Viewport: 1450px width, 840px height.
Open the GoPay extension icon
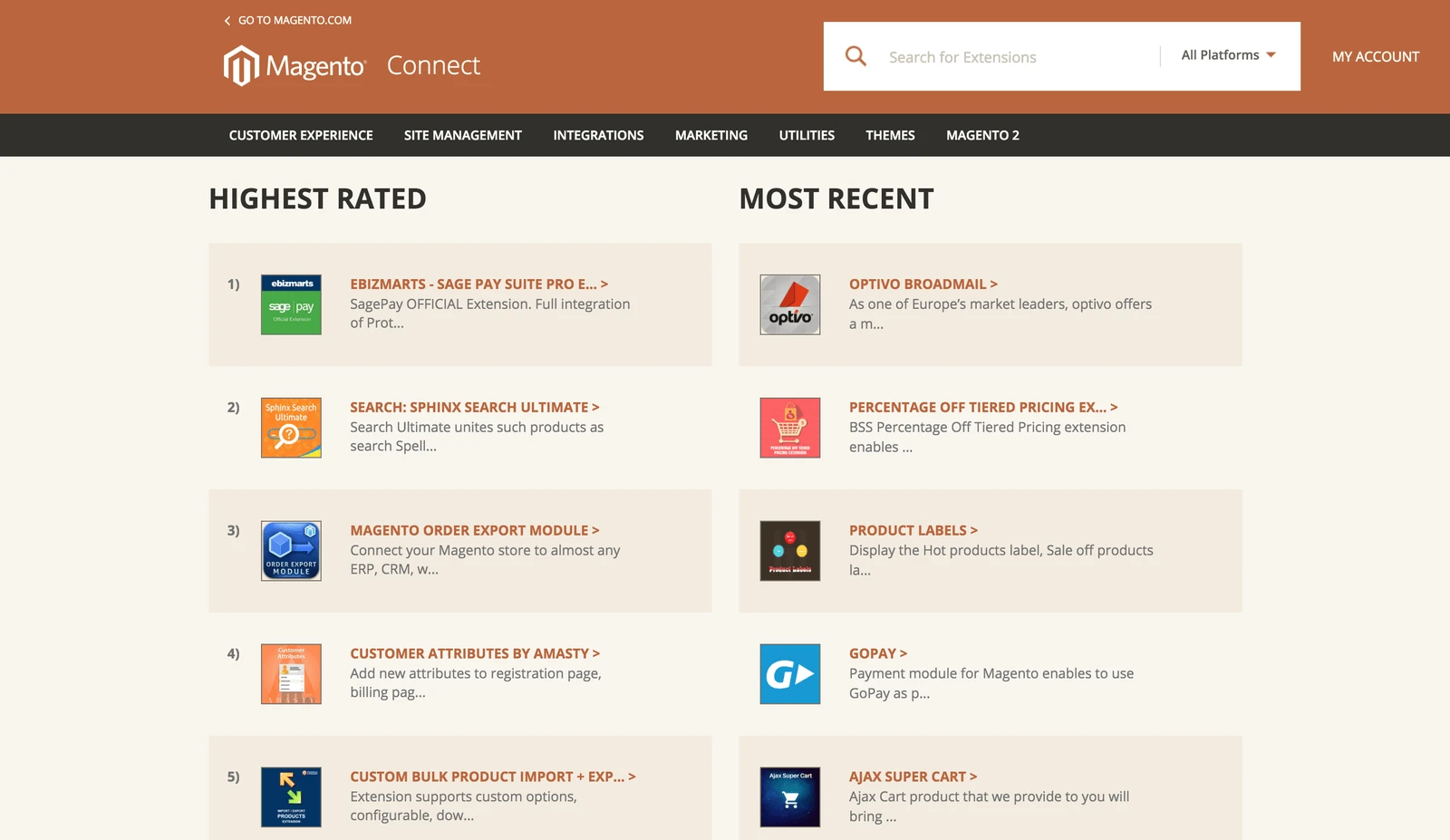(790, 674)
